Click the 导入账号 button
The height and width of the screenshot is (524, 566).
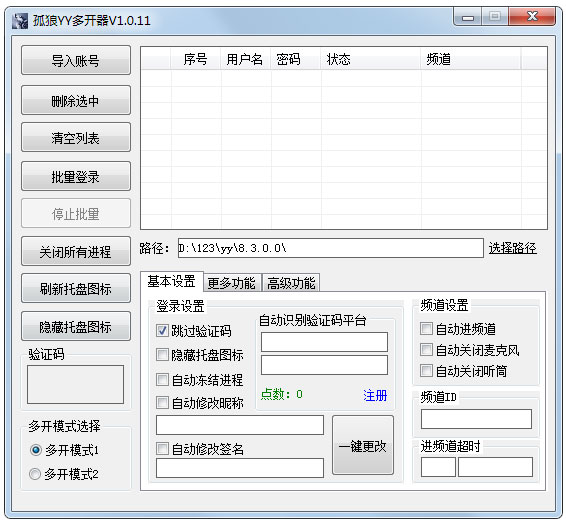pos(76,60)
